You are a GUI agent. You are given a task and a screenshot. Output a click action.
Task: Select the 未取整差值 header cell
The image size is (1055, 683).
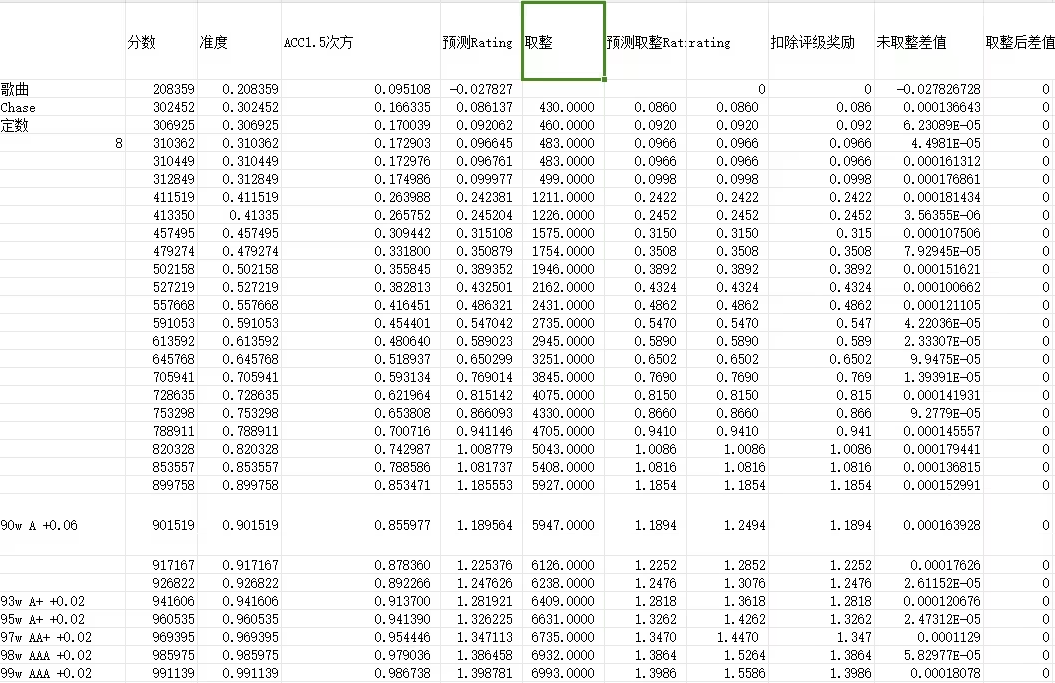pos(927,42)
